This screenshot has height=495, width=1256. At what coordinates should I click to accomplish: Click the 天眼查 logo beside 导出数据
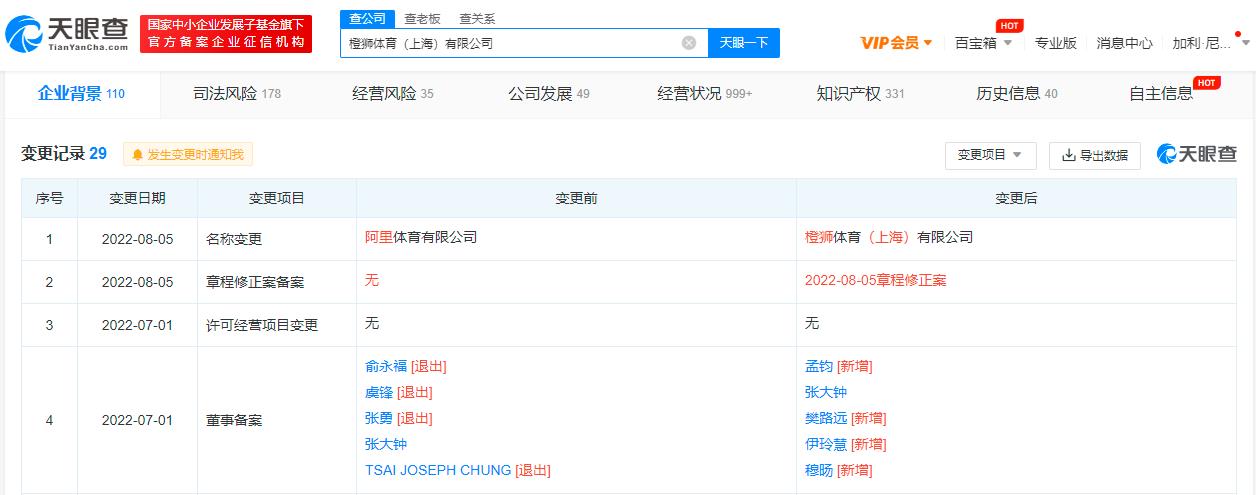coord(1196,154)
